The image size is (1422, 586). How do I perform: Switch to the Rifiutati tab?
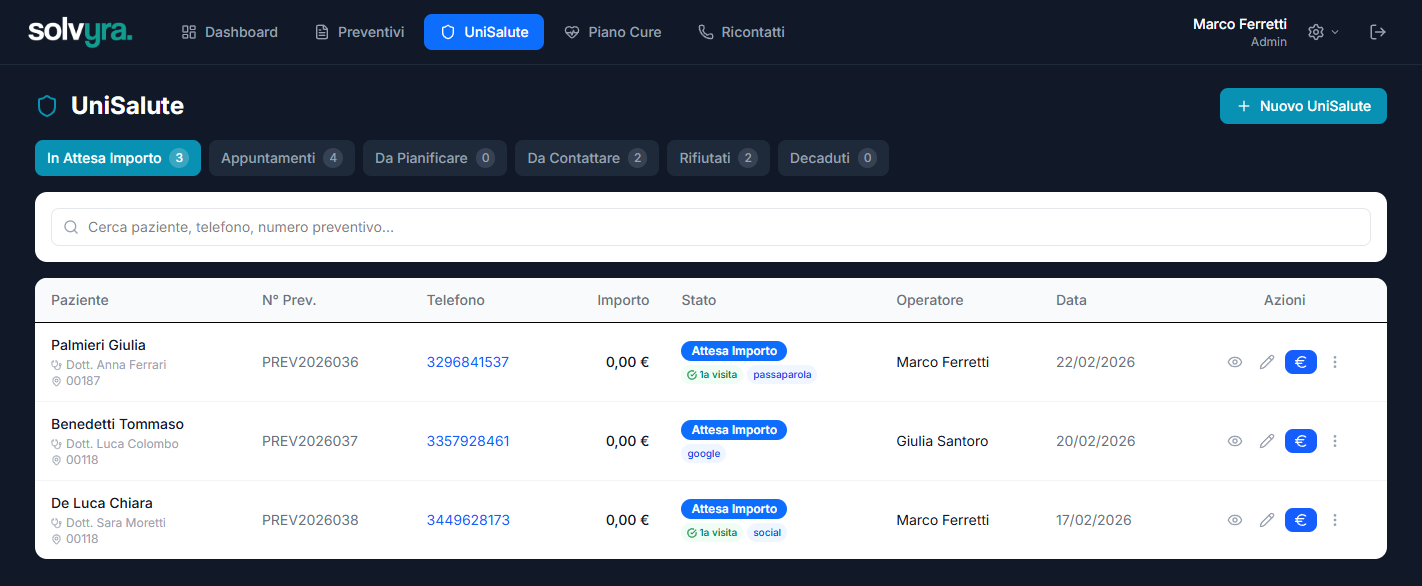[718, 158]
